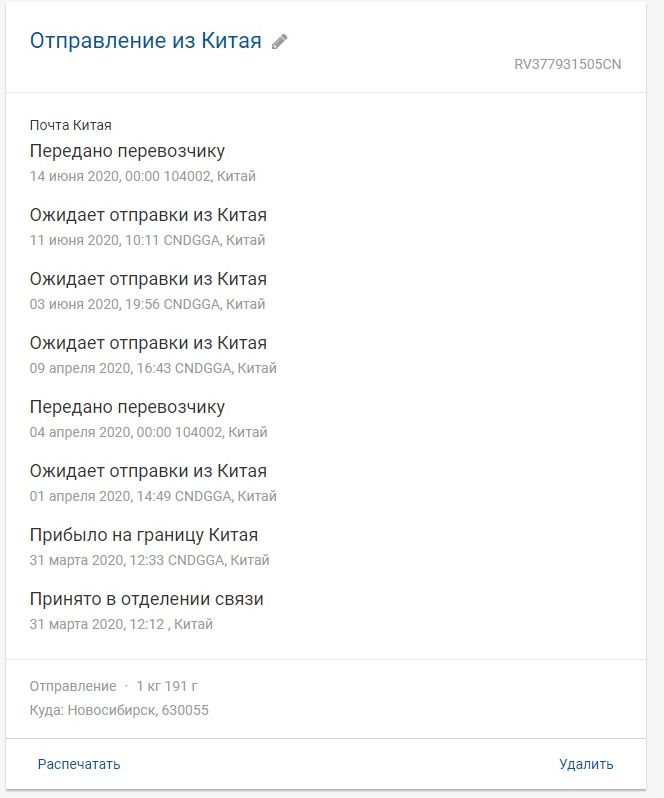This screenshot has width=664, height=798.
Task: Select the 04 апреля "Передано перевозчику" status
Action: coord(127,407)
